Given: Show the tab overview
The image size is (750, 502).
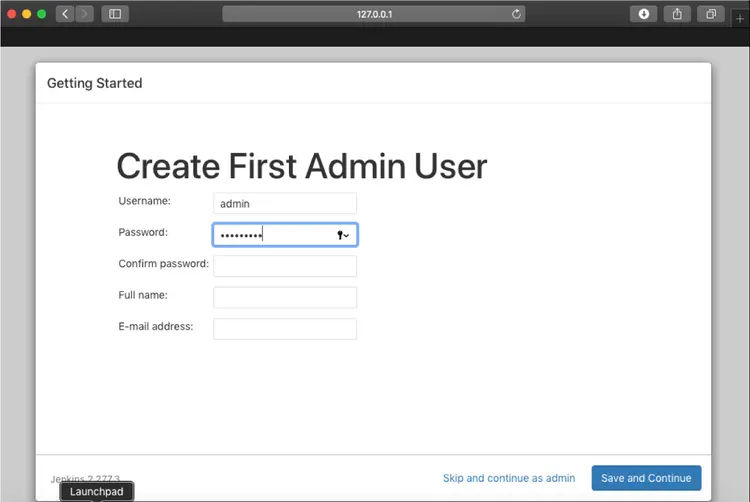Looking at the screenshot, I should point(711,14).
